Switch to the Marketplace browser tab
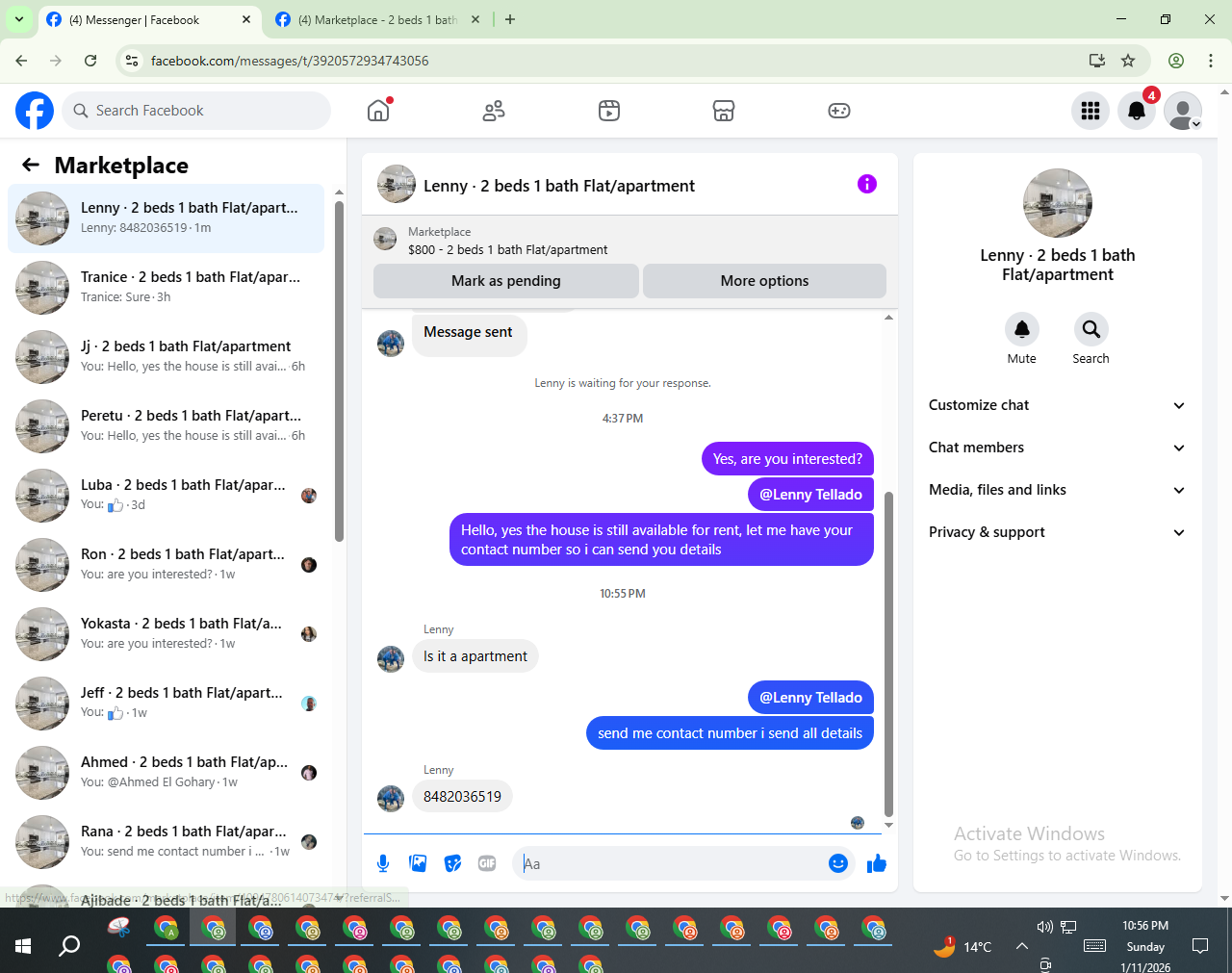This screenshot has height=973, width=1232. click(x=377, y=19)
